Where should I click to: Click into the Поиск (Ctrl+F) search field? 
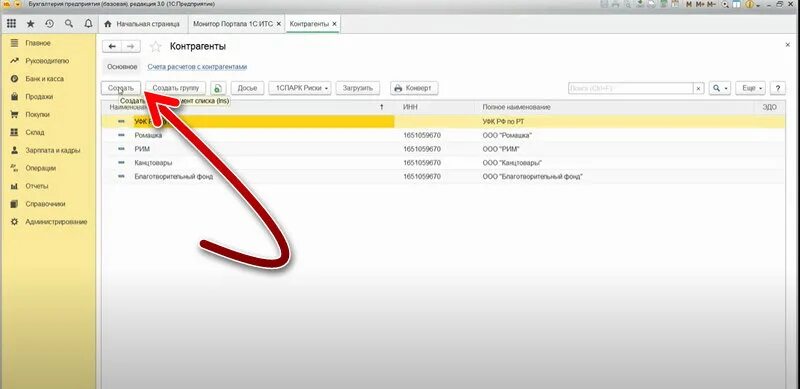point(631,88)
